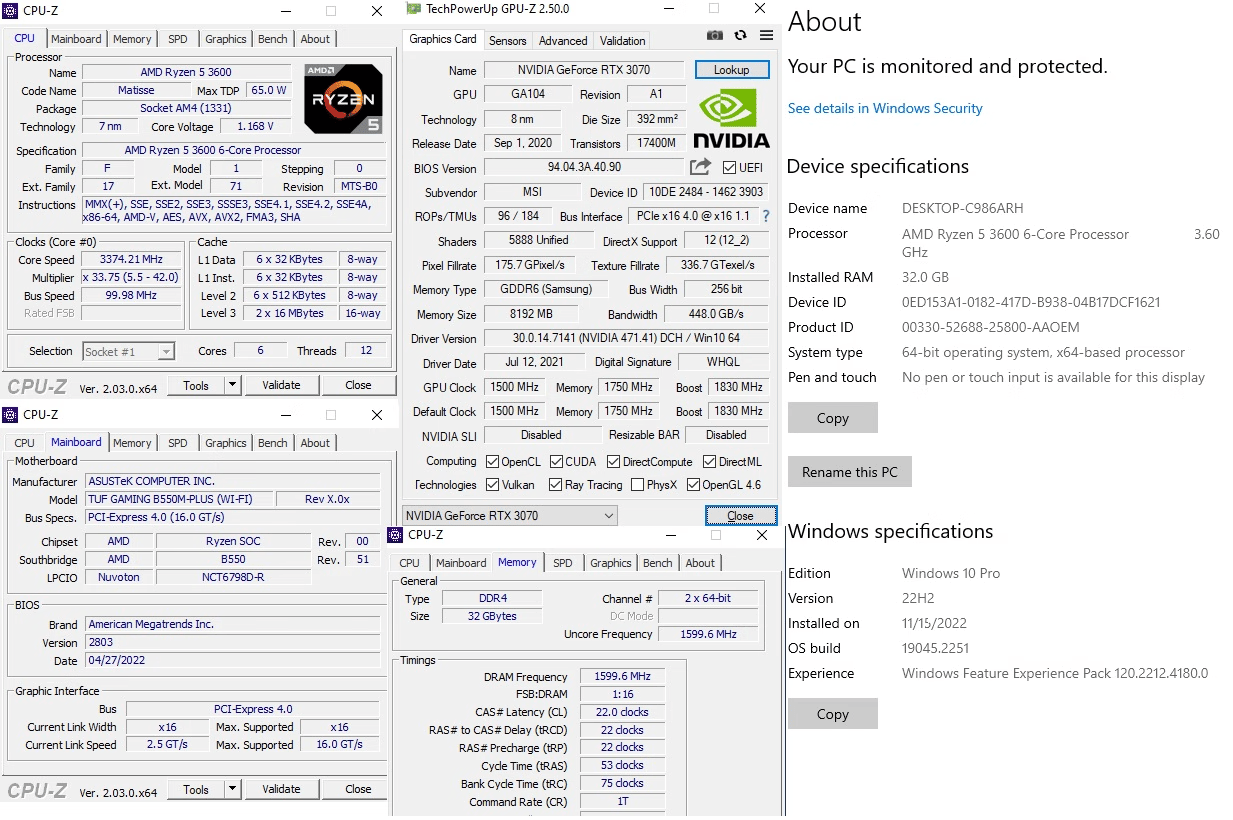
Task: Click the Bus Interface question mark icon
Action: pos(766,216)
